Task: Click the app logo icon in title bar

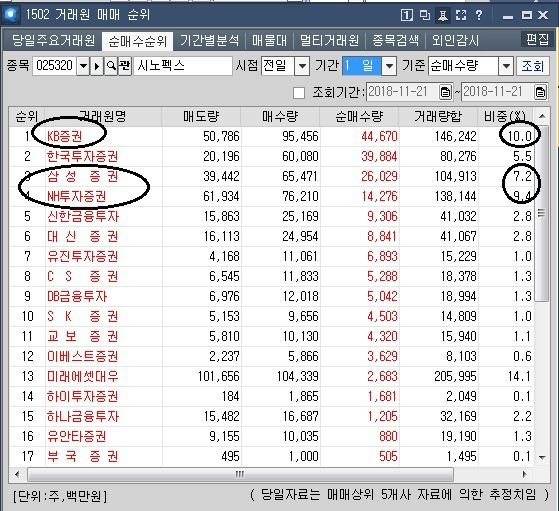Action: tap(10, 15)
